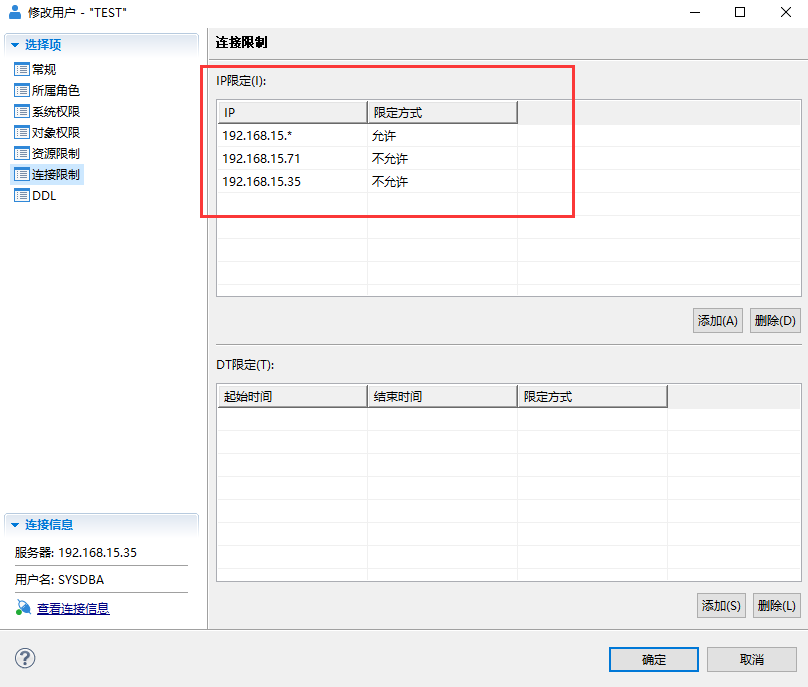Minimize the 修改用户 window

point(695,12)
